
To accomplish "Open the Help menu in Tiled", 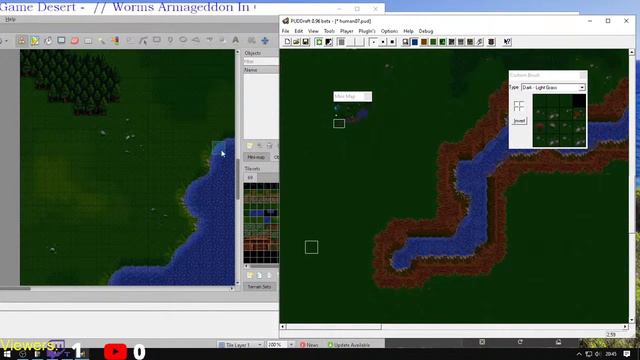I will pos(10,19).
